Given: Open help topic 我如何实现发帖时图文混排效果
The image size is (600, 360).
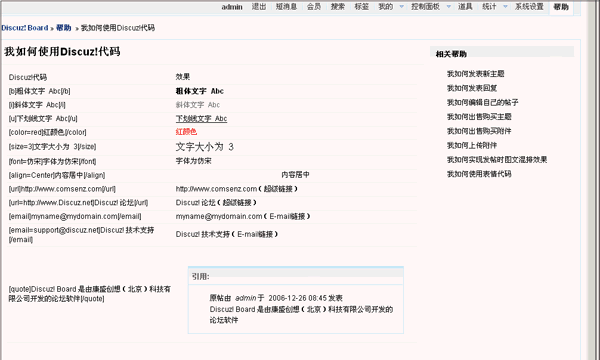Looking at the screenshot, I should click(497, 160).
